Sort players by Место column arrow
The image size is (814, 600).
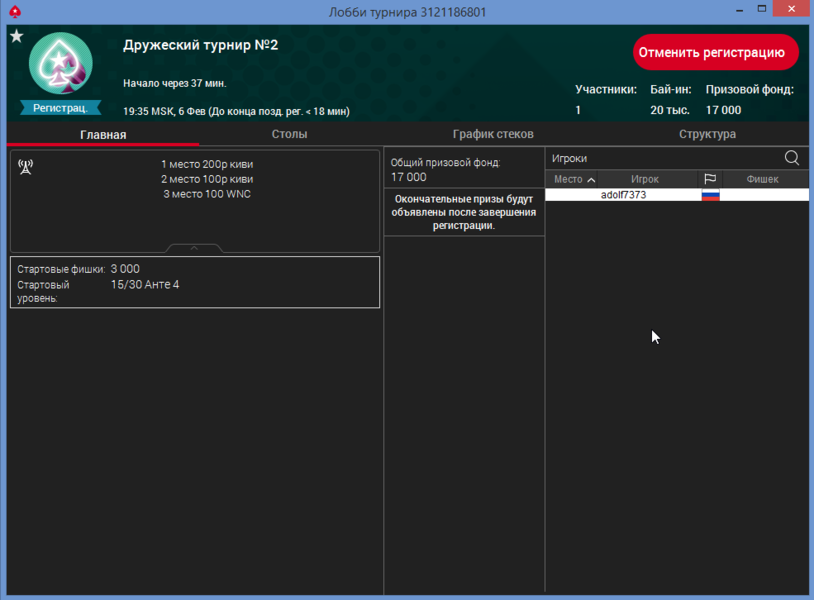591,180
